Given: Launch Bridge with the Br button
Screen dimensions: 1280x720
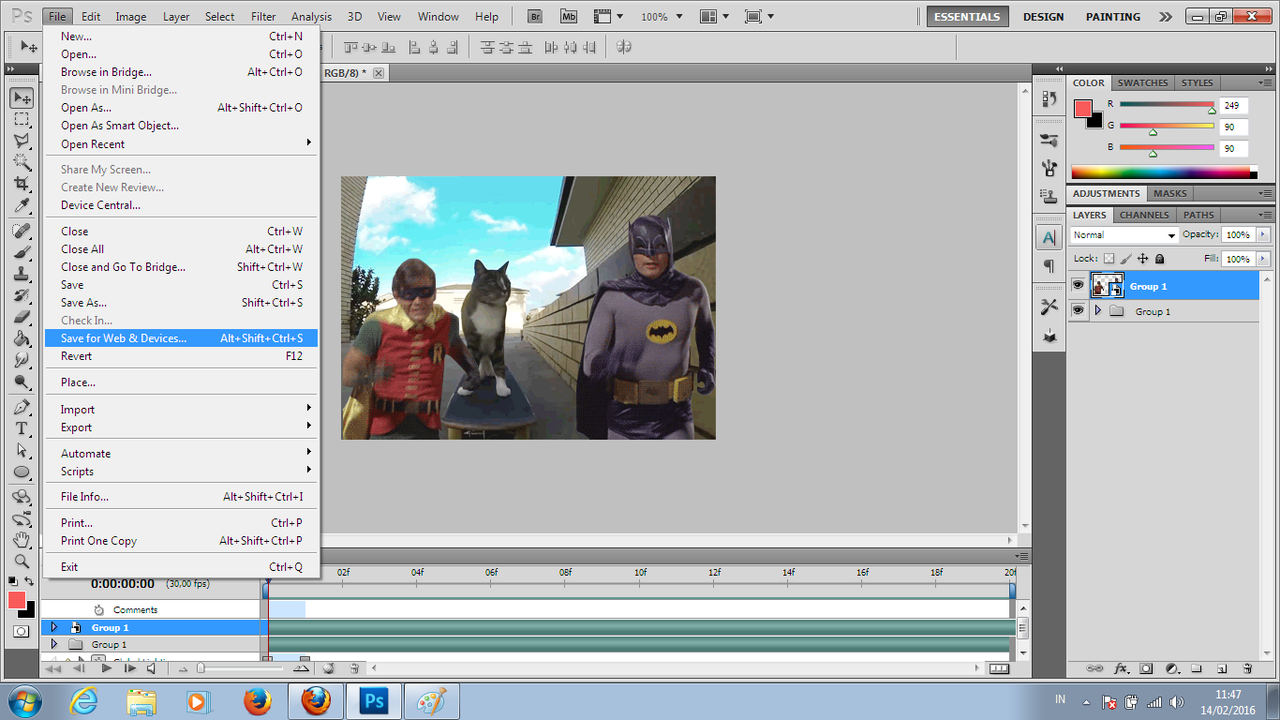Looking at the screenshot, I should [x=535, y=17].
